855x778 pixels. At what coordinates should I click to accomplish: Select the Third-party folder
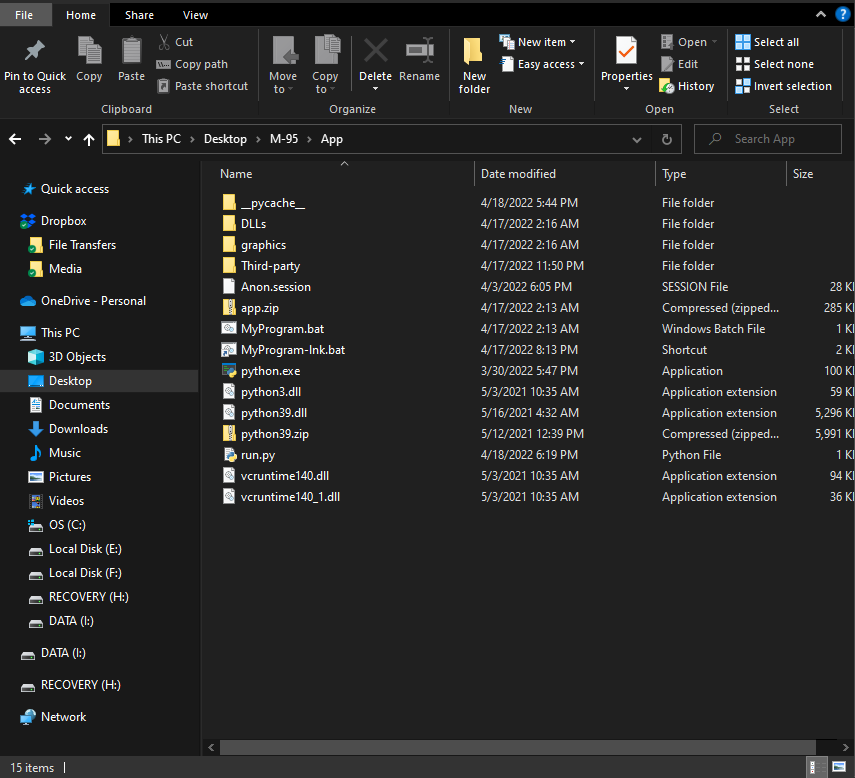pyautogui.click(x=270, y=266)
